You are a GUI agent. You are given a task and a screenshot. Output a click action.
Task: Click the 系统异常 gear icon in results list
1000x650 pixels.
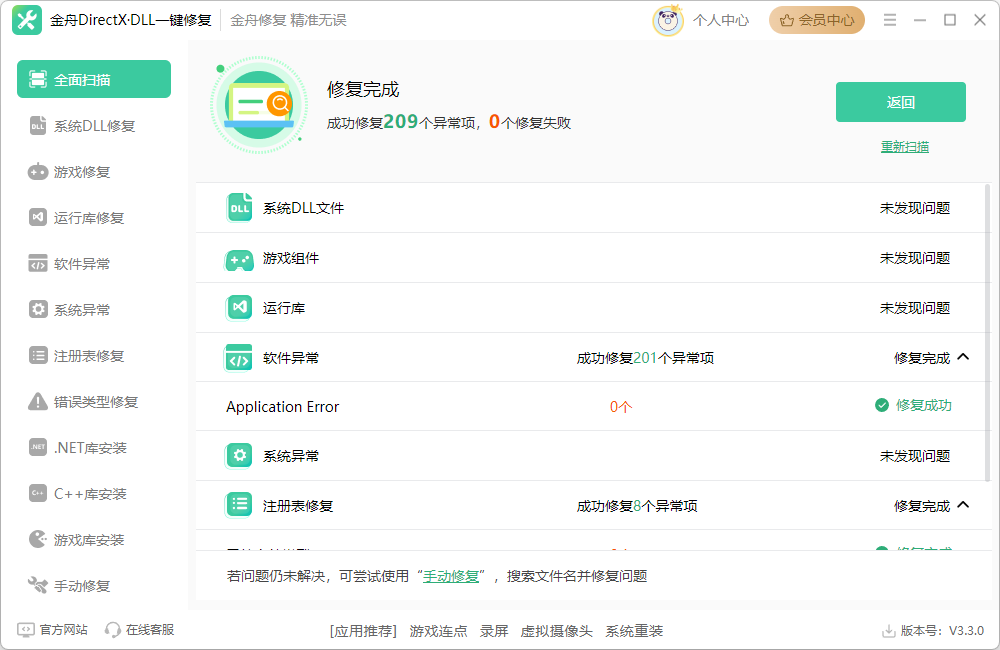pos(239,456)
